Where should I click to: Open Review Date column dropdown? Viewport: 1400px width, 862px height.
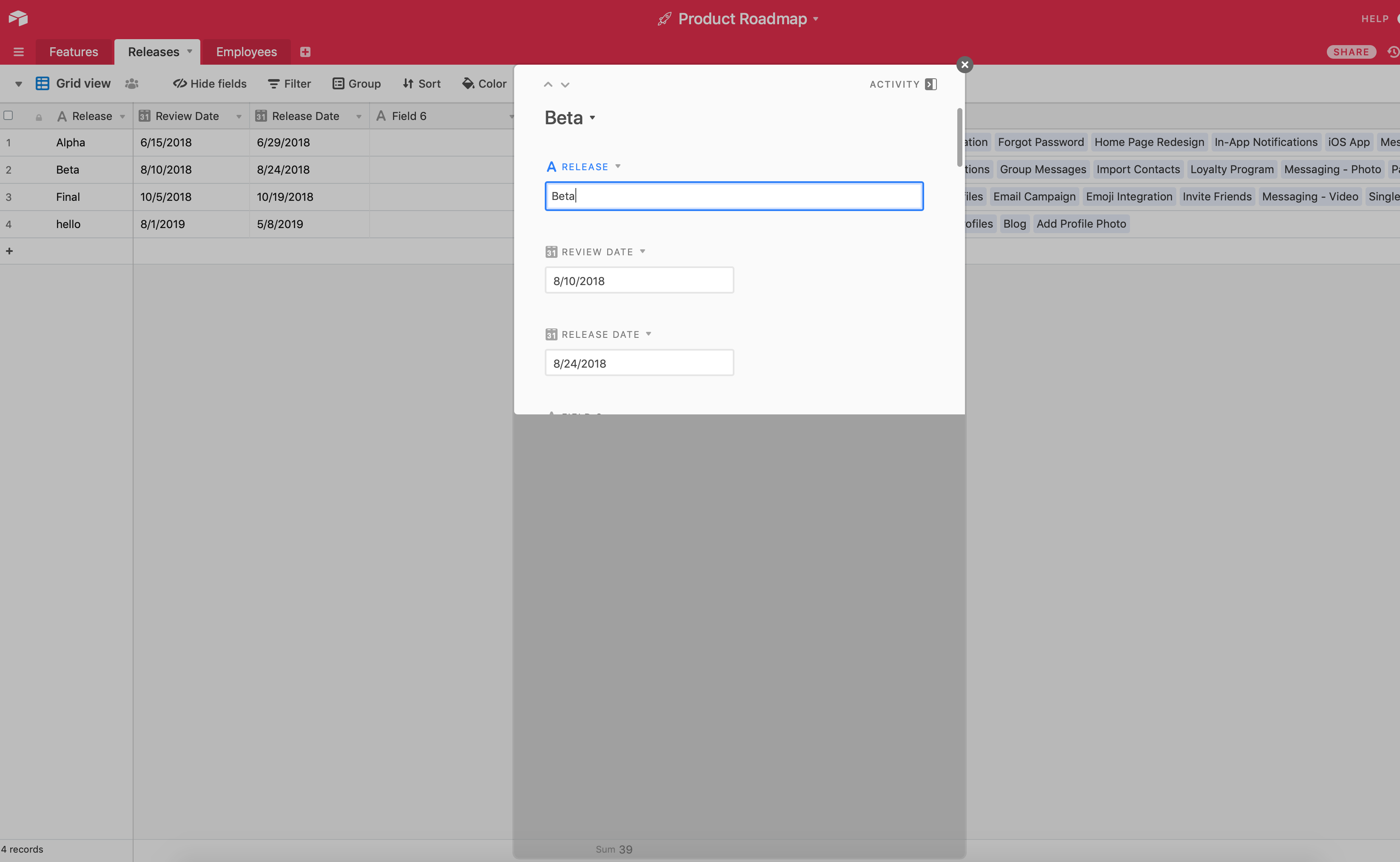(x=239, y=116)
